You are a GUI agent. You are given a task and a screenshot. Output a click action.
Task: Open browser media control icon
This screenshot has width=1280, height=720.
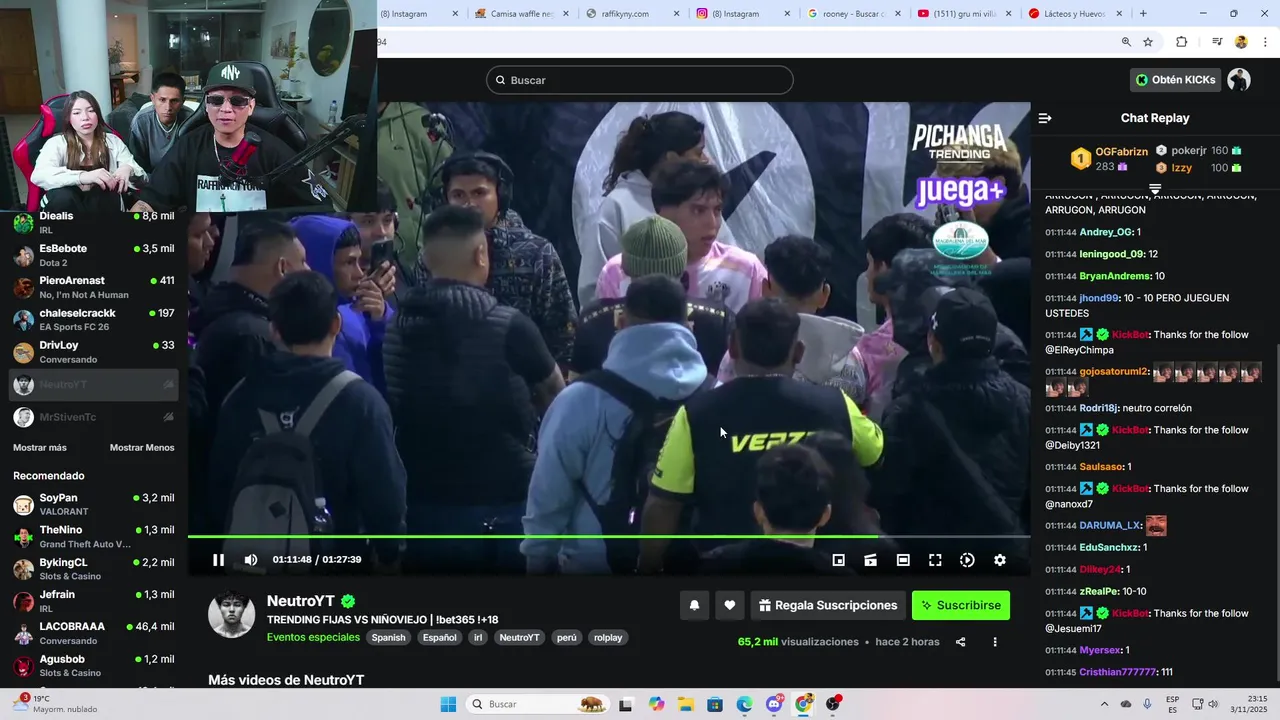pyautogui.click(x=1217, y=42)
